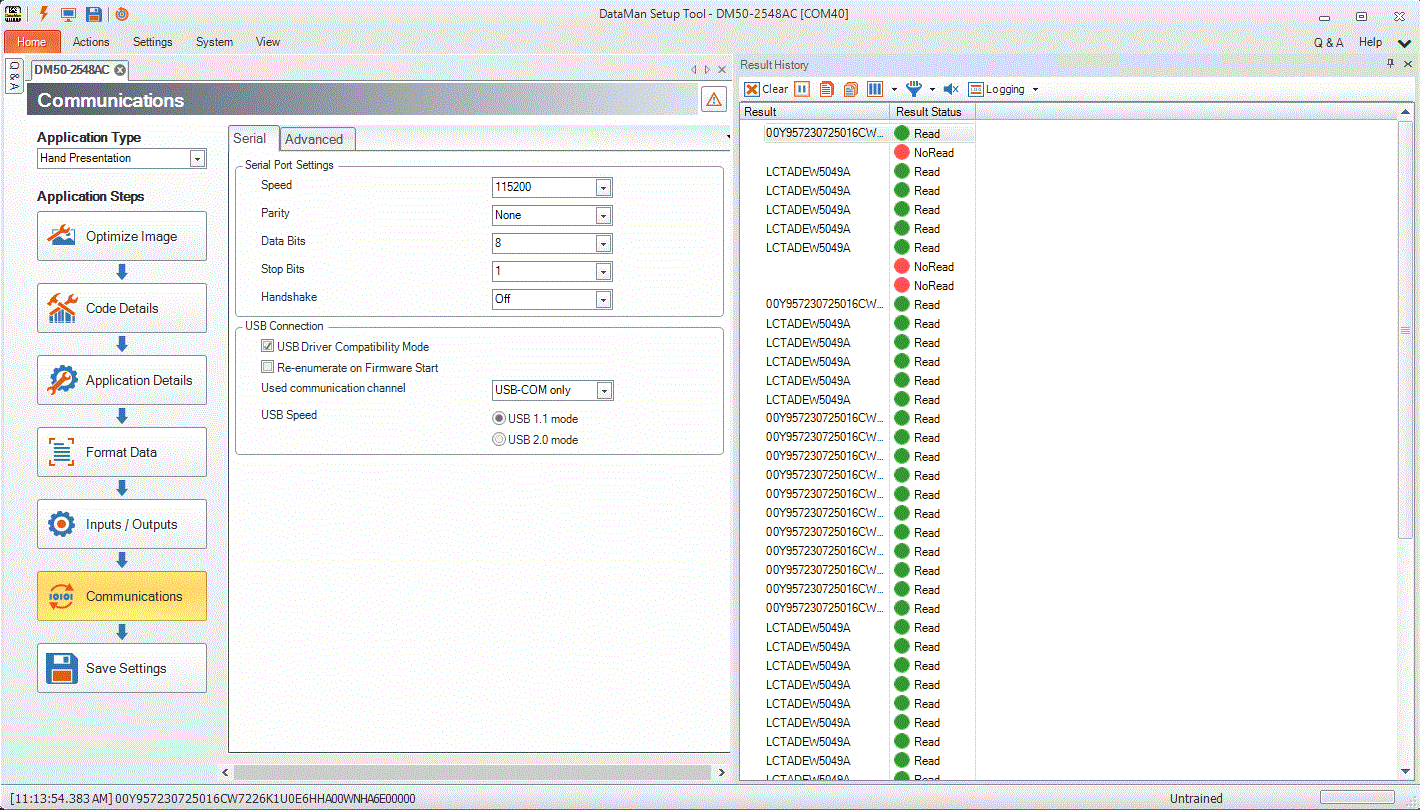Click the horizontal scrollbar below settings panel
Viewport: 1420px width, 810px height.
[475, 772]
